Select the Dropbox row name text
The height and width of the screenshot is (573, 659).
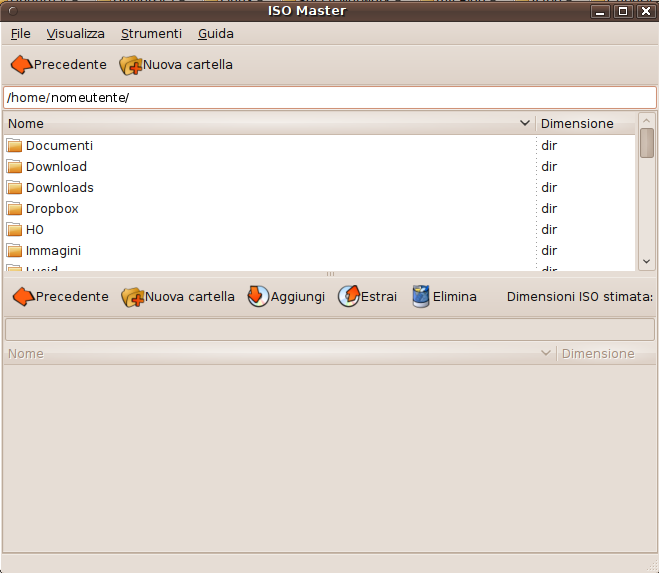point(52,209)
